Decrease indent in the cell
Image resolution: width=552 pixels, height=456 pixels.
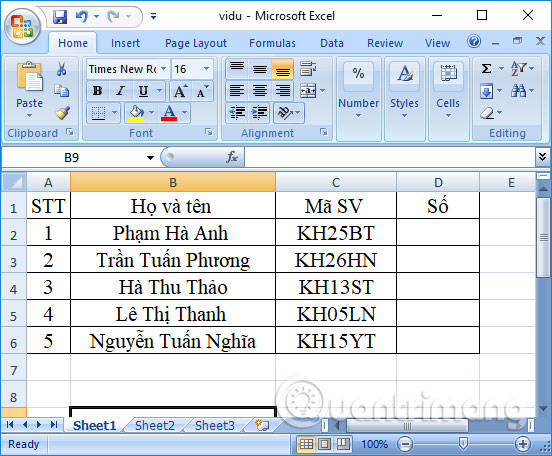click(237, 113)
